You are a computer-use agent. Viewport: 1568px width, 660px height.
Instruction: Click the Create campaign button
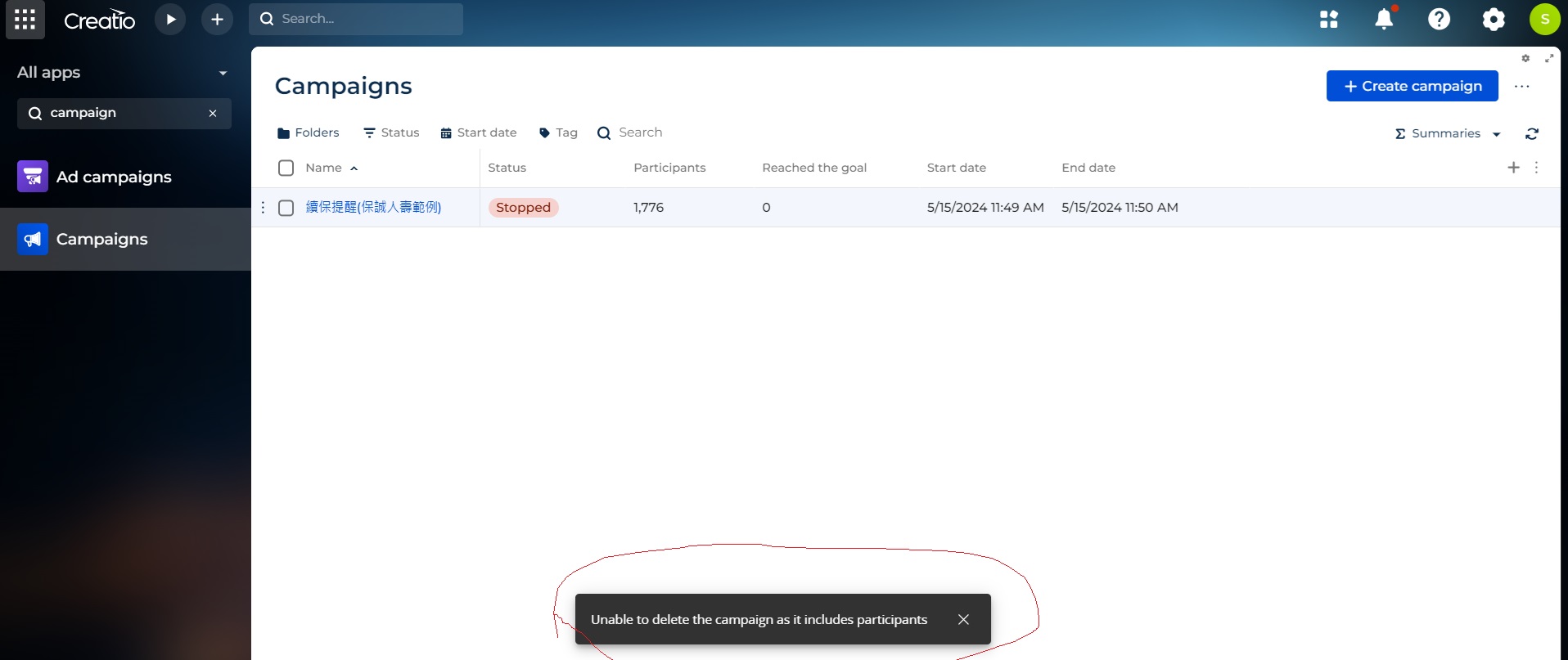point(1413,86)
